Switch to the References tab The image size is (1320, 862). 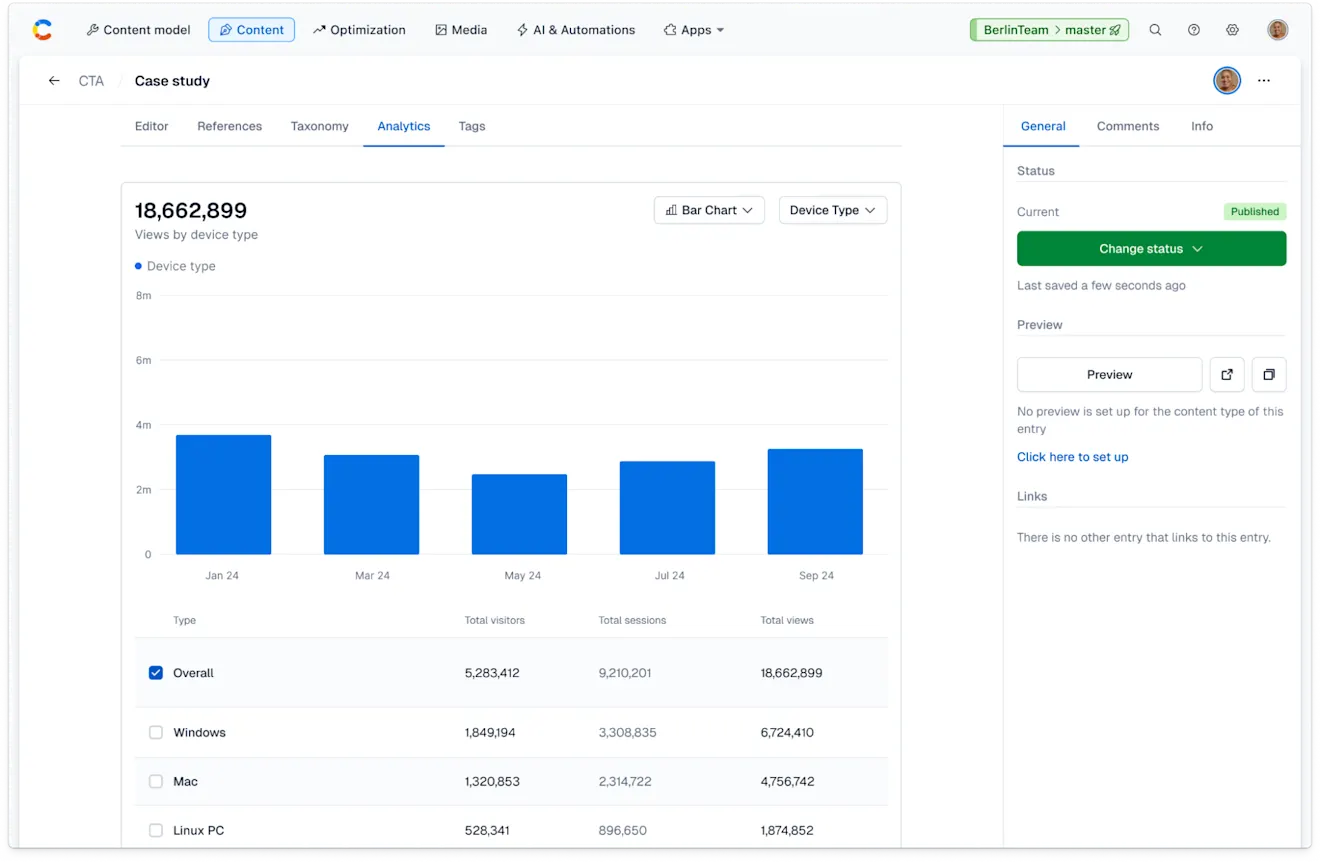[229, 126]
